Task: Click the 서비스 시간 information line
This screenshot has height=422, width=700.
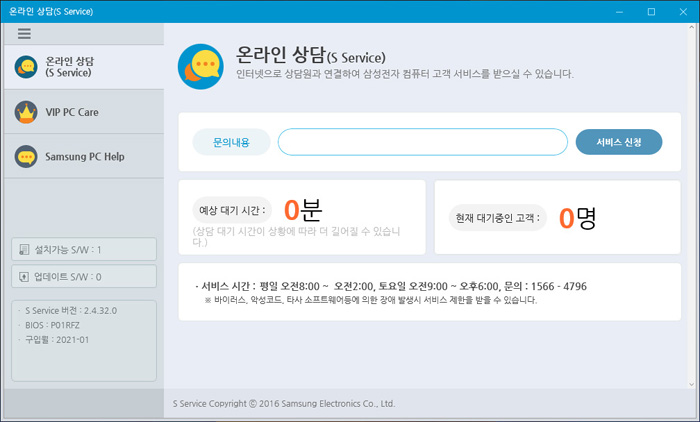Action: (391, 286)
